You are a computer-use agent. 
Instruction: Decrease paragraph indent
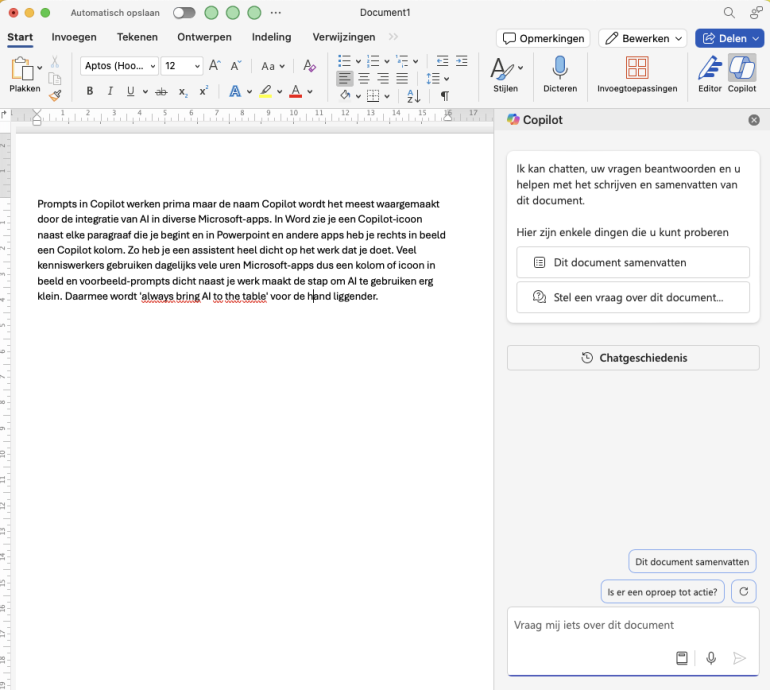point(442,61)
